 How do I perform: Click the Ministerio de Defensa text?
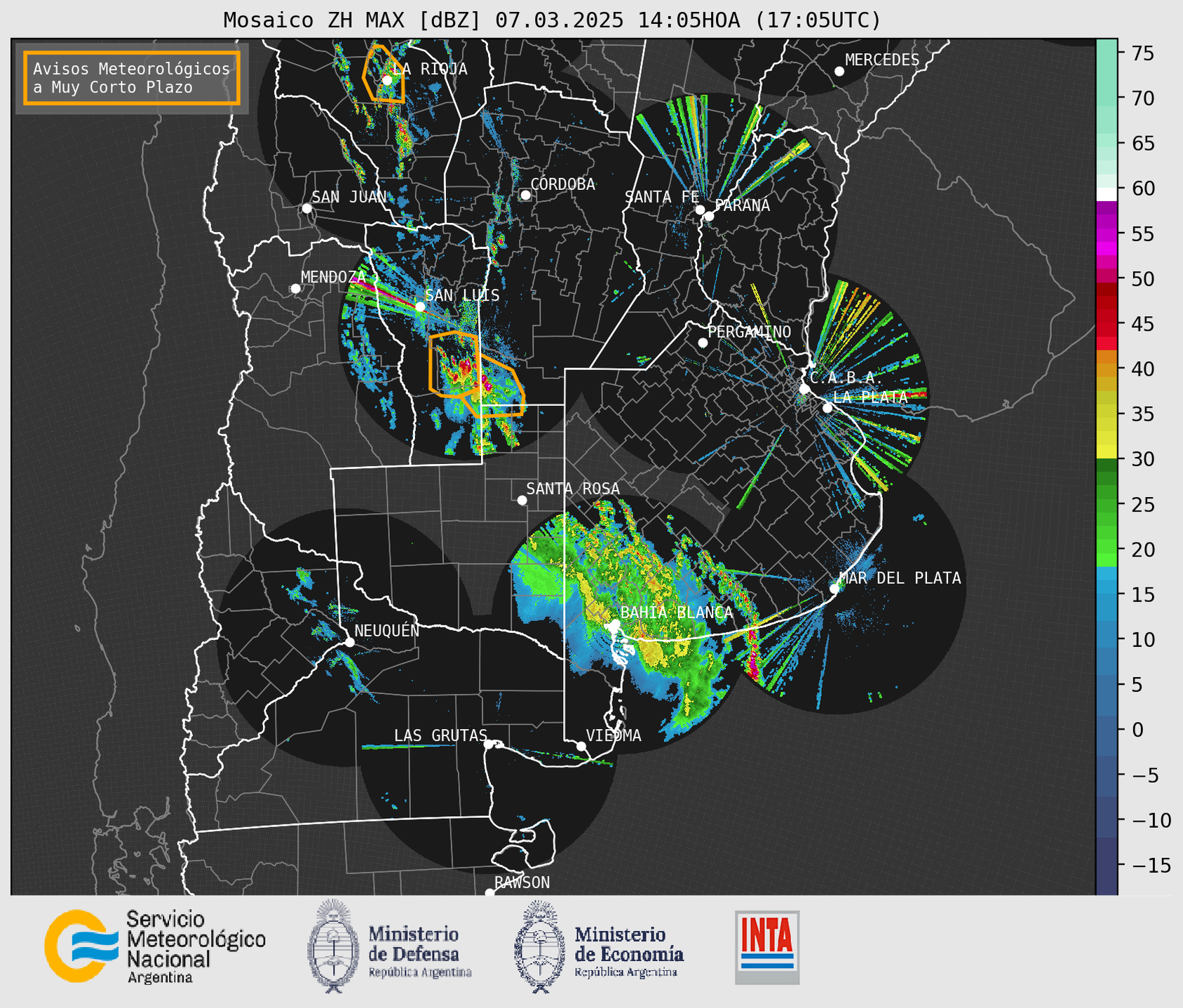point(419,951)
